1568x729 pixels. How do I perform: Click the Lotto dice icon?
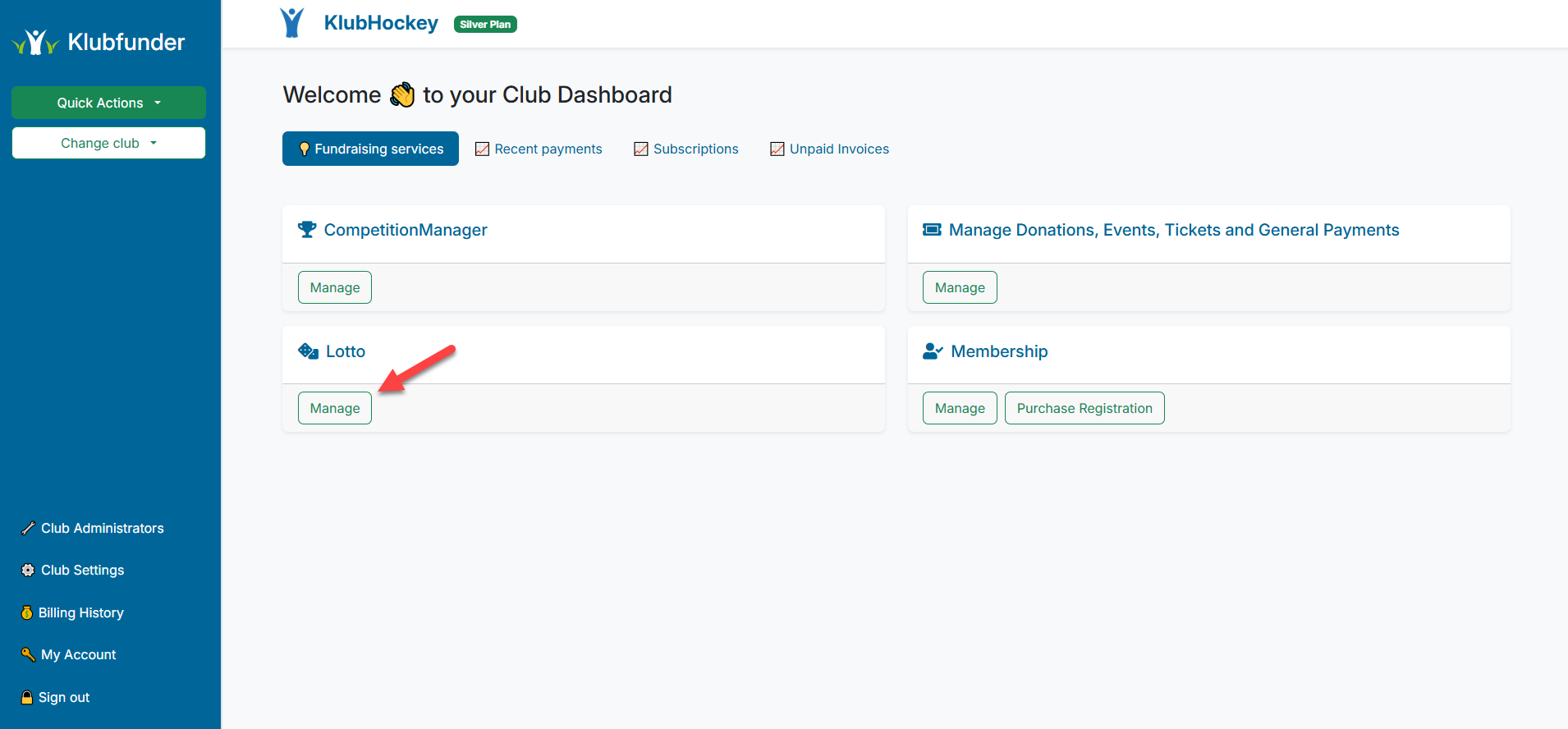[309, 351]
